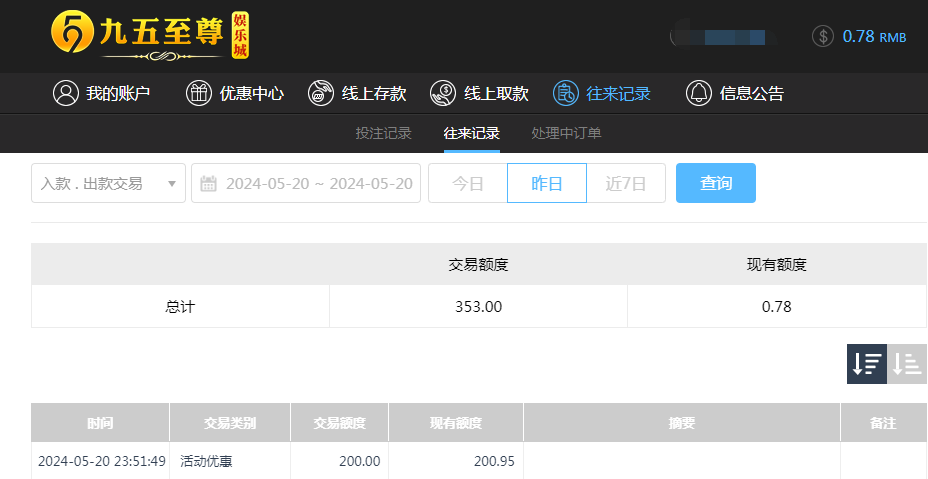
Task: Click the 备注 column header
Action: [x=883, y=423]
